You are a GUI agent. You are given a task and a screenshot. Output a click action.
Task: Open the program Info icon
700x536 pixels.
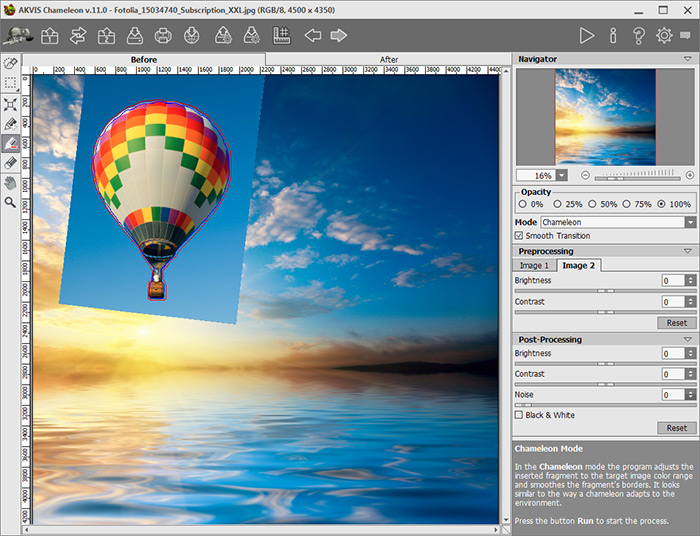click(x=613, y=35)
